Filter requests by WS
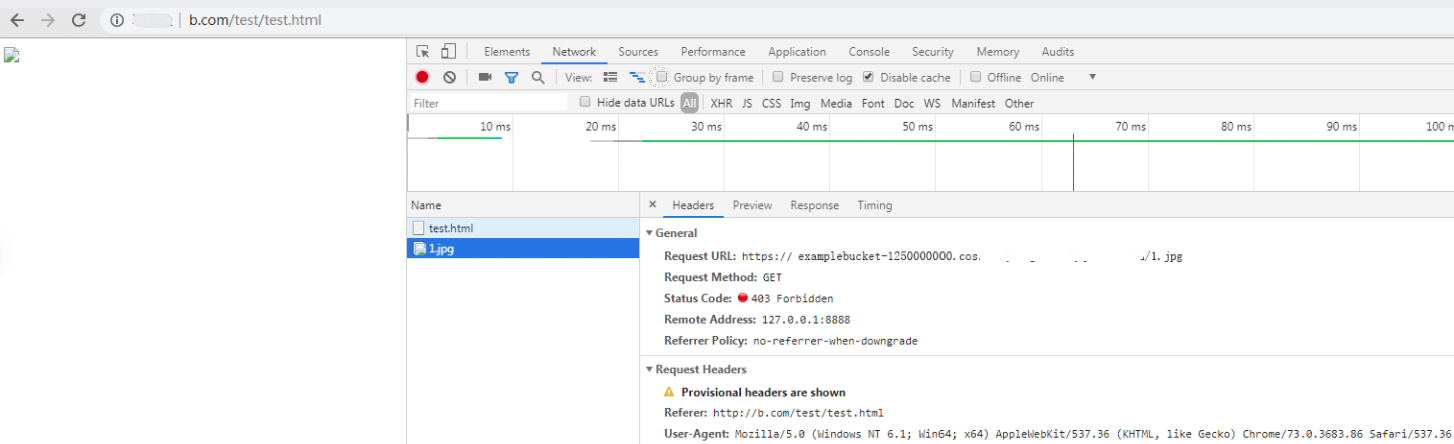1454x444 pixels. [x=932, y=103]
